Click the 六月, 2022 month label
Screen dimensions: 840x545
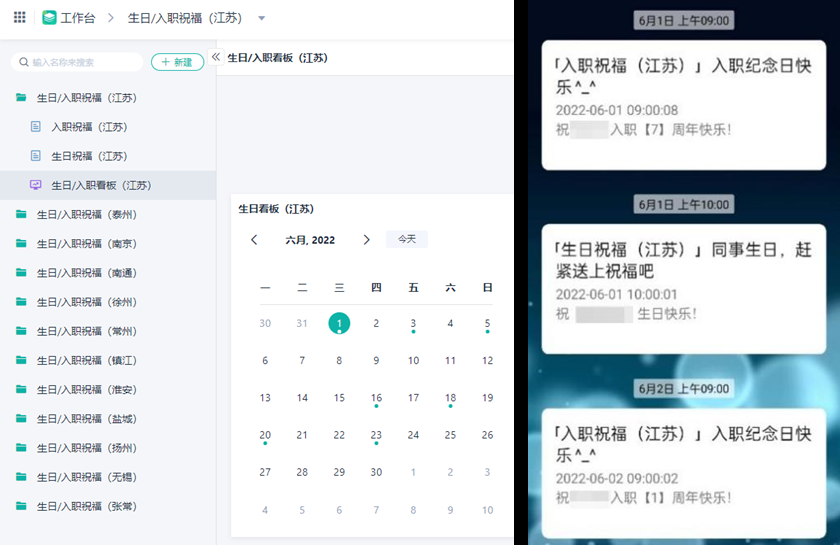310,240
